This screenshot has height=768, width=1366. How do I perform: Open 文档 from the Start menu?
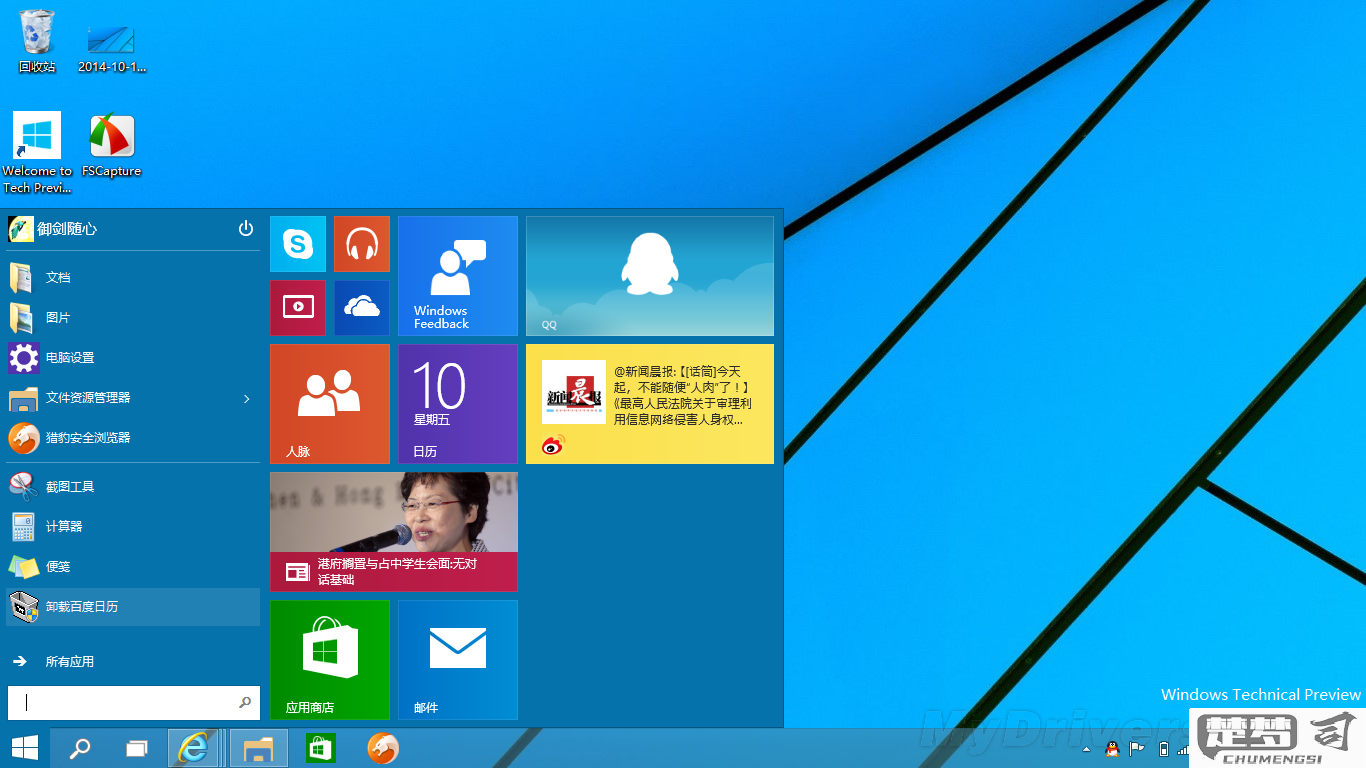coord(133,277)
